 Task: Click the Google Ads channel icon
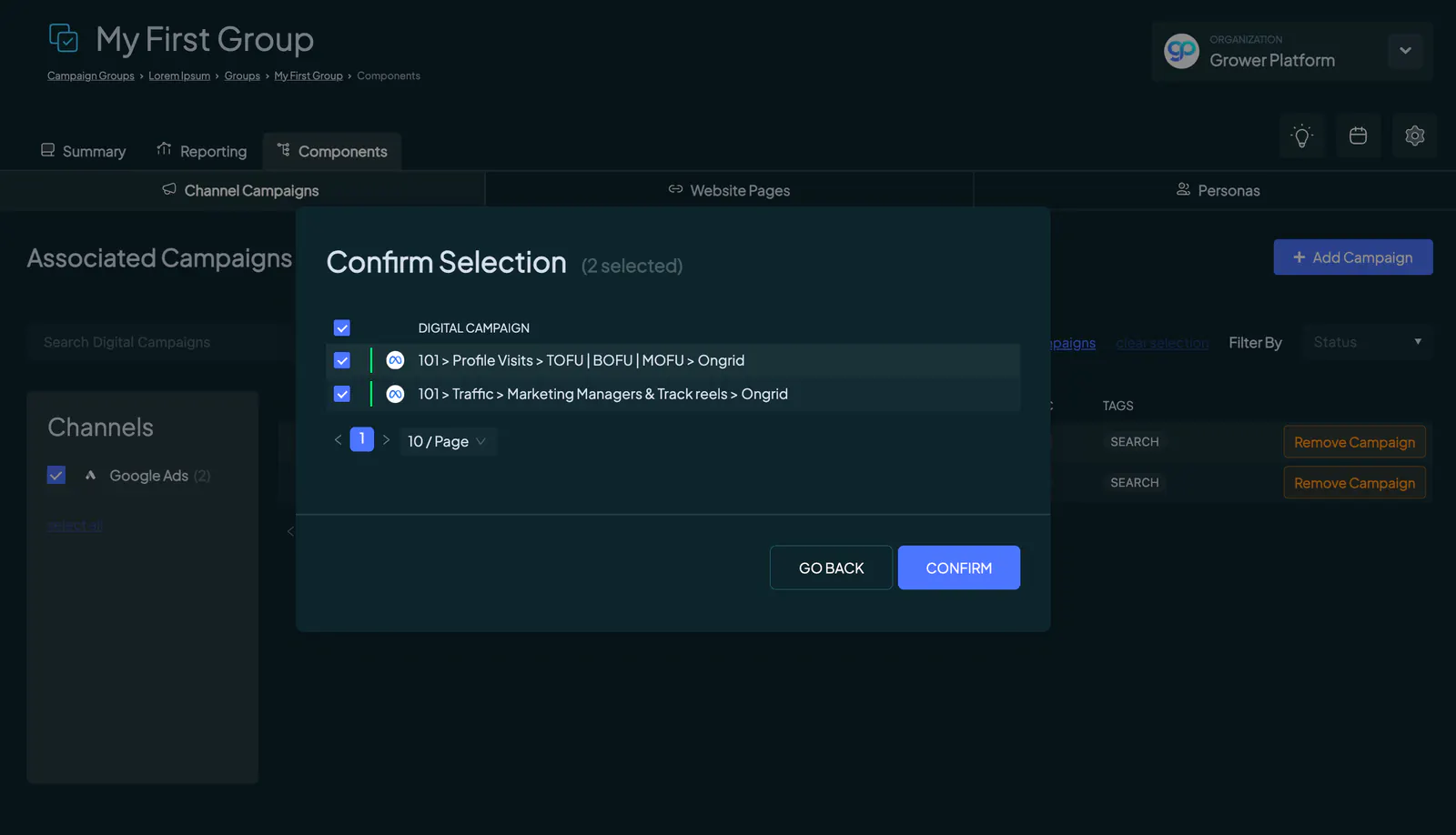pos(90,475)
